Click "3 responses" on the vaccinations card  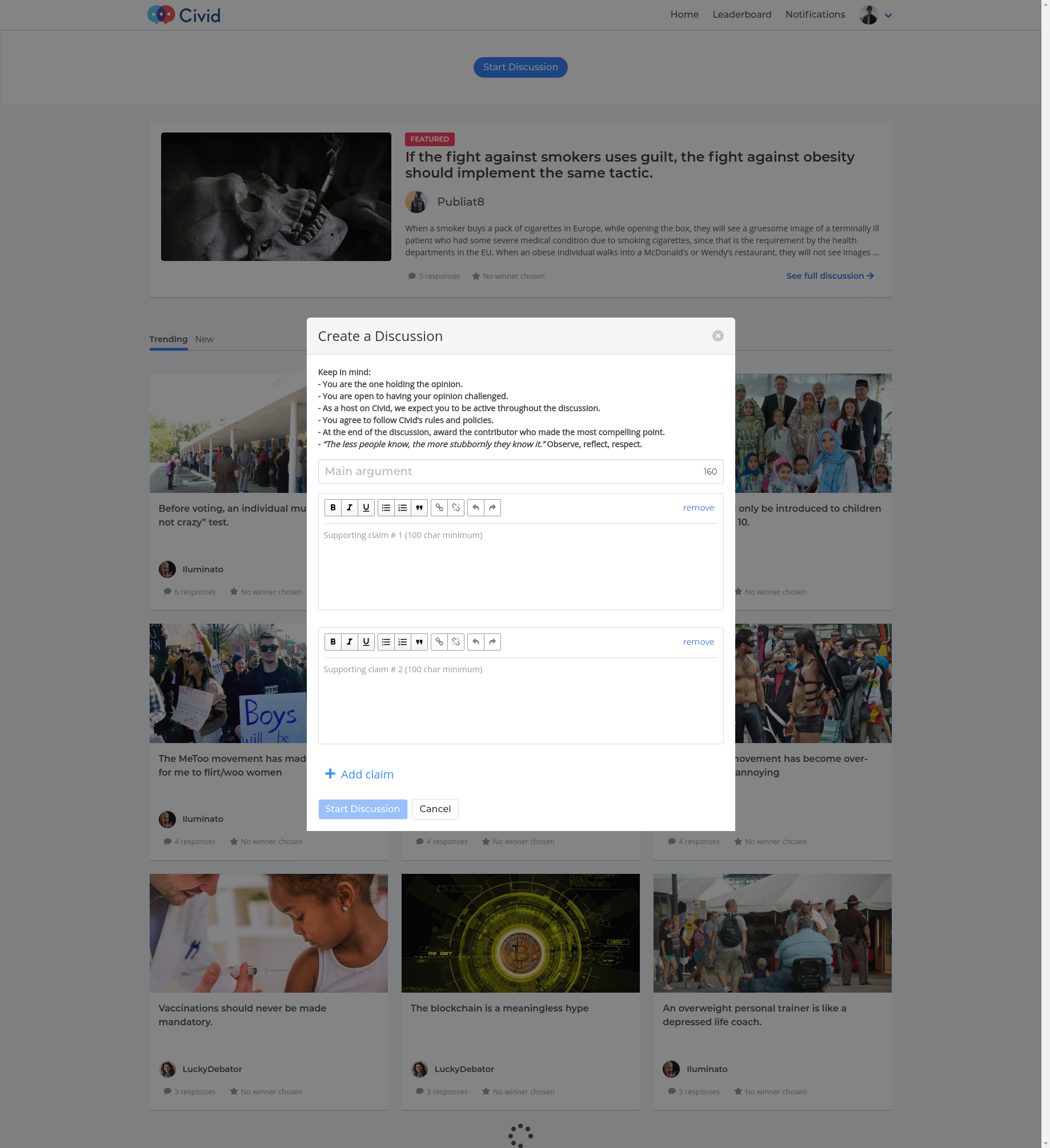(x=190, y=1092)
